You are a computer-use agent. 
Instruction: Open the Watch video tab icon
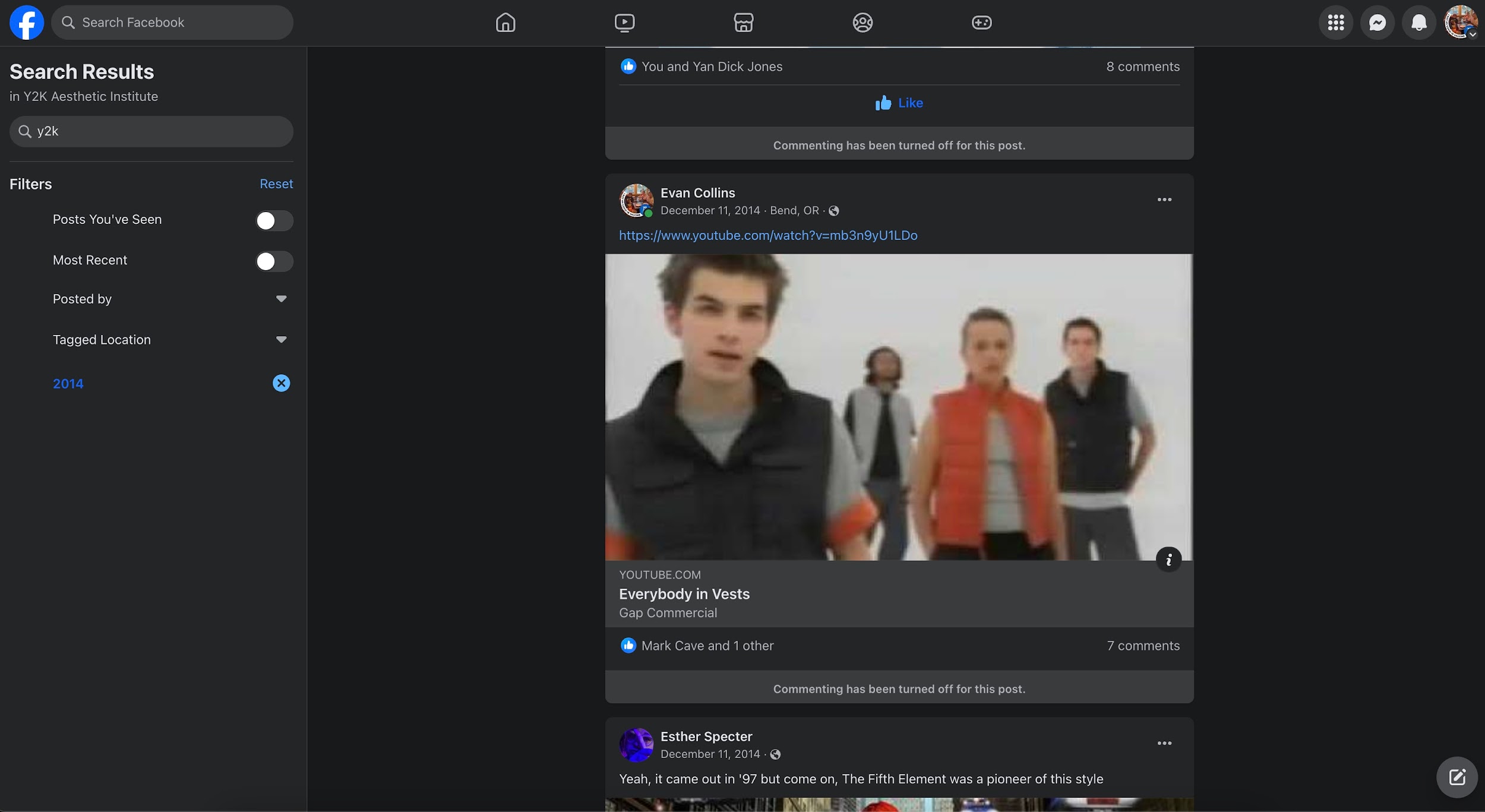(x=624, y=23)
